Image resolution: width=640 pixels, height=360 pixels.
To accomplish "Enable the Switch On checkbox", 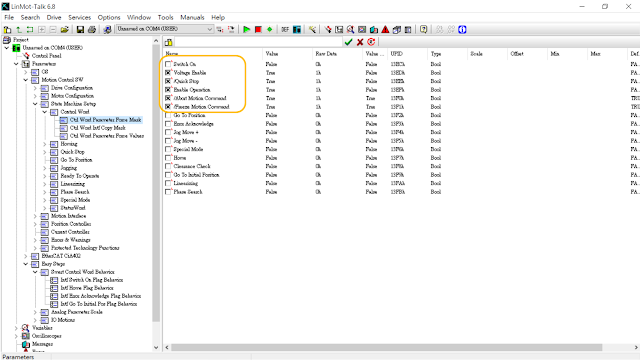I will pyautogui.click(x=168, y=64).
